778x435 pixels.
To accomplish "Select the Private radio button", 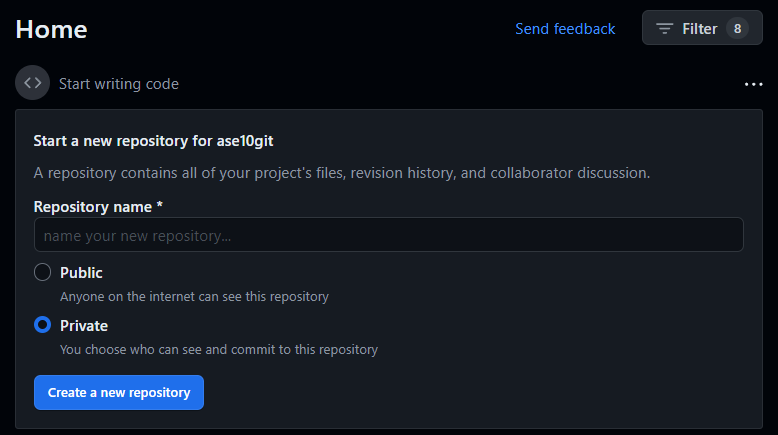I will (43, 325).
